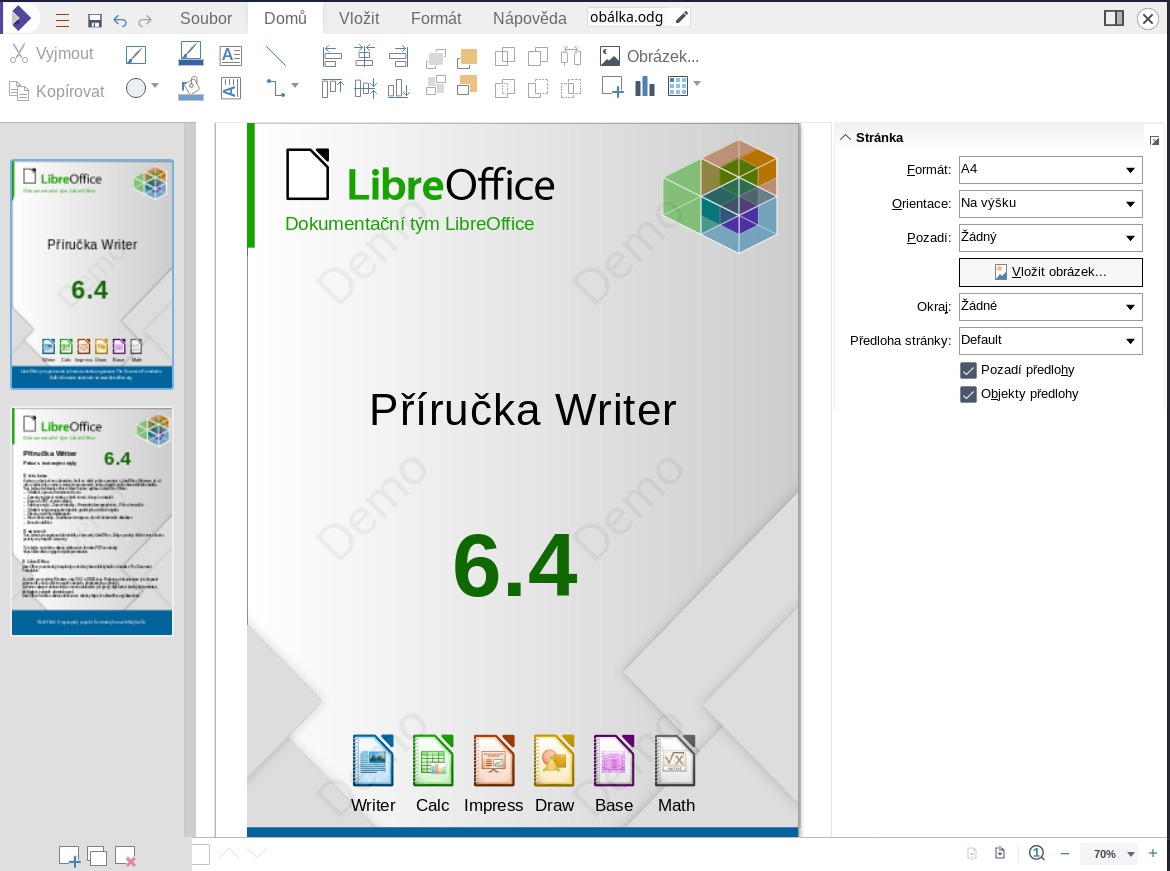Click the Vložit obrázek button

(1050, 272)
